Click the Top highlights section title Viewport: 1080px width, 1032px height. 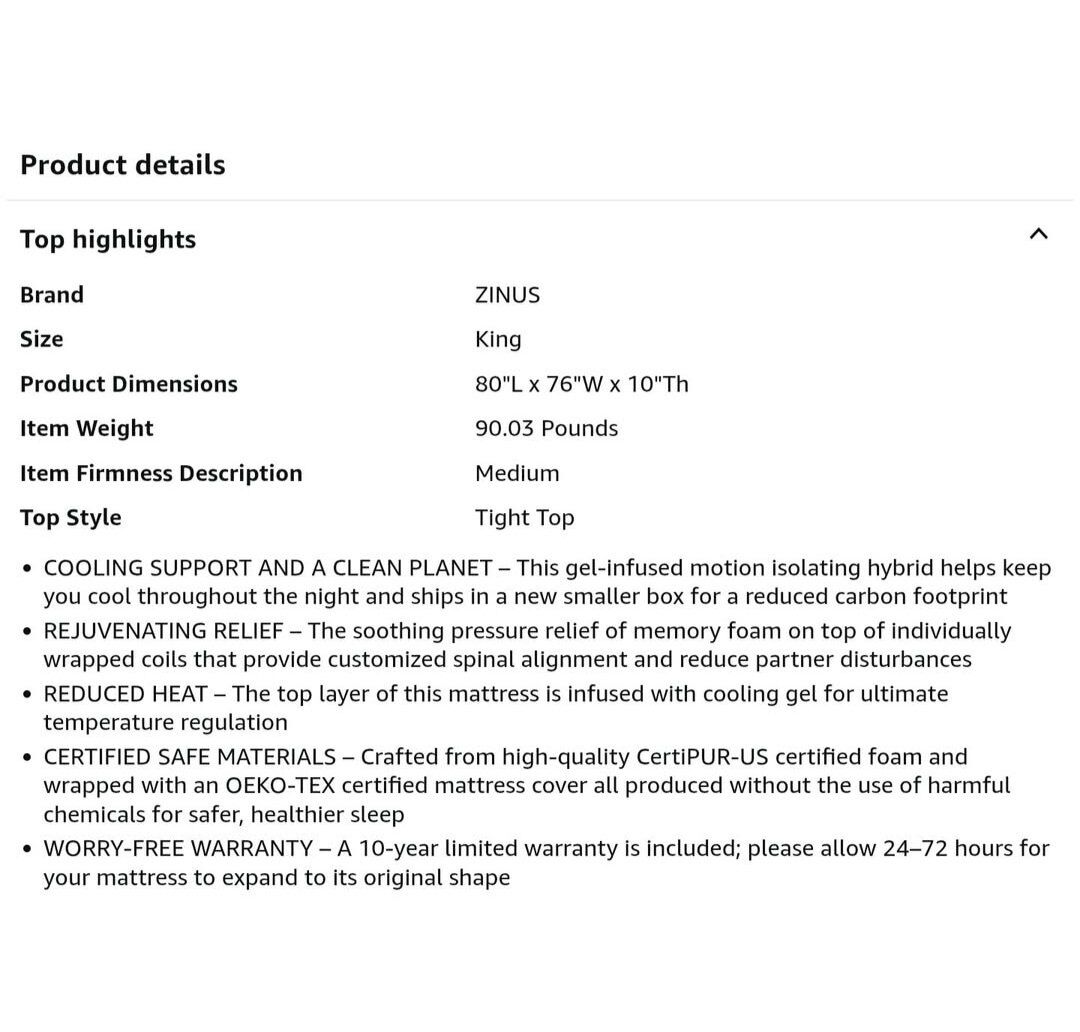pyautogui.click(x=108, y=239)
